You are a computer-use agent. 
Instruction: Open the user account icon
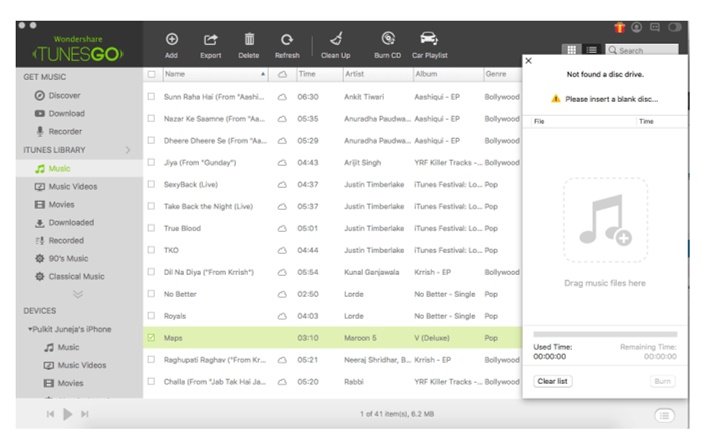point(636,28)
